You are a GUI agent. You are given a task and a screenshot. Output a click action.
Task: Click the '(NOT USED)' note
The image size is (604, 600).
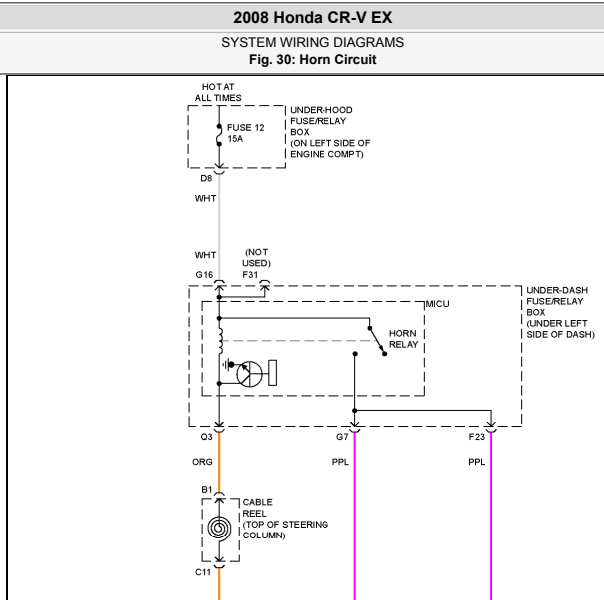coord(256,258)
